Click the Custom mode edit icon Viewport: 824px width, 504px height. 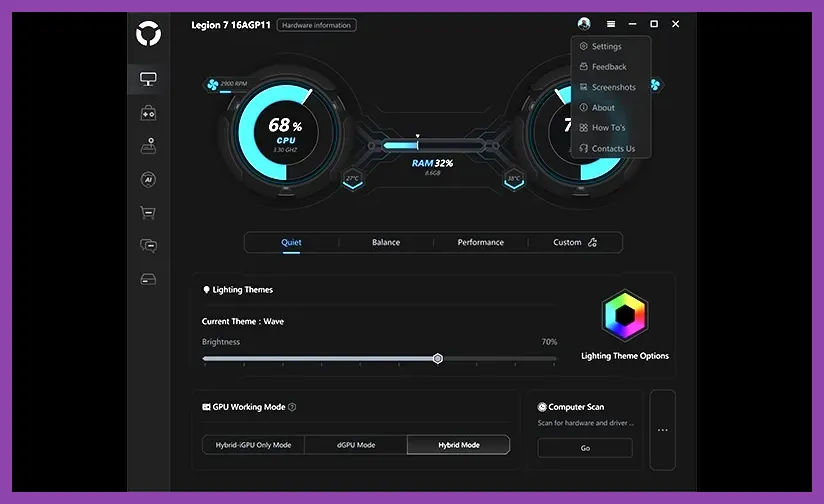592,242
